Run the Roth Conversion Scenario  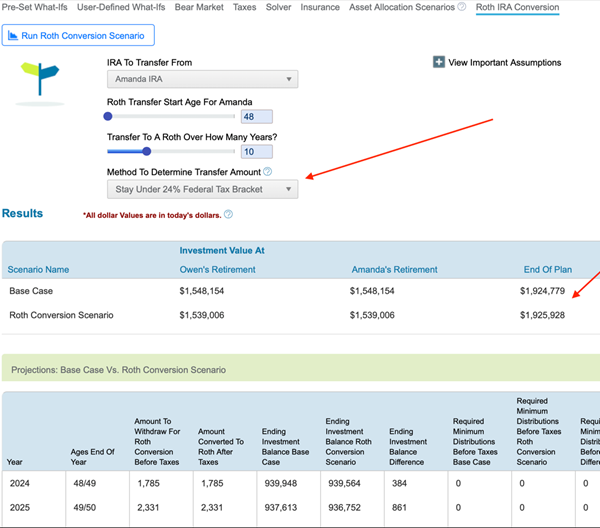point(79,36)
